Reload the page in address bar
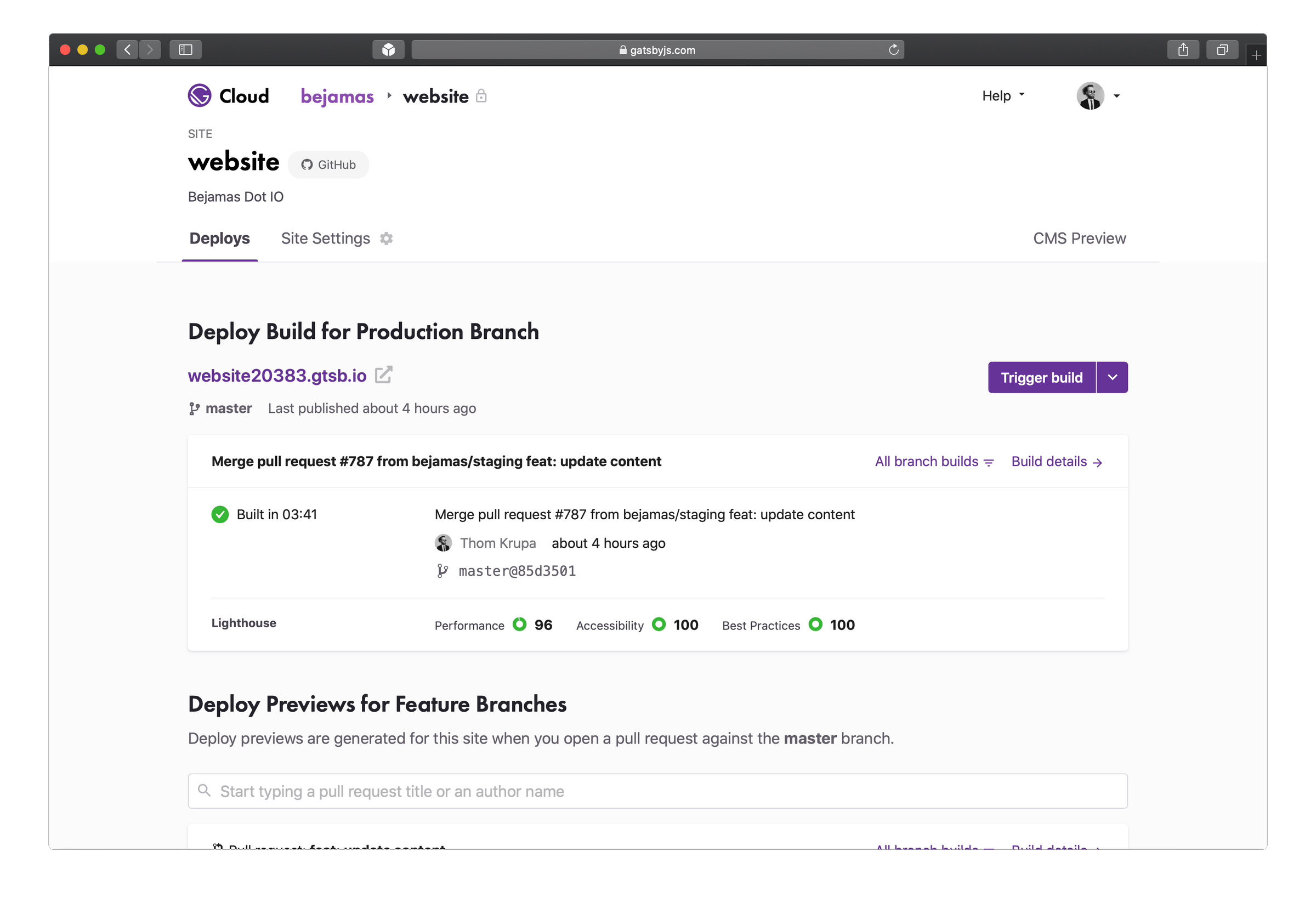 pyautogui.click(x=893, y=50)
